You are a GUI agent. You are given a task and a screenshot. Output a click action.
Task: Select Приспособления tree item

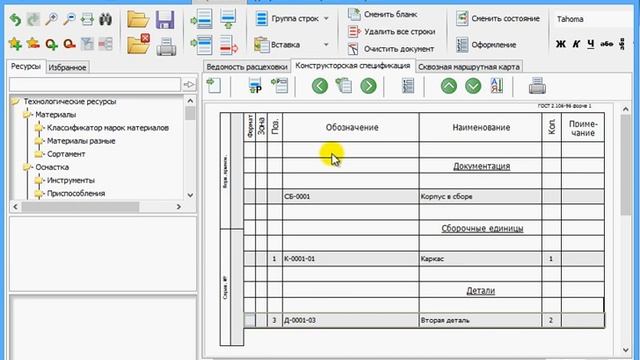click(76, 193)
